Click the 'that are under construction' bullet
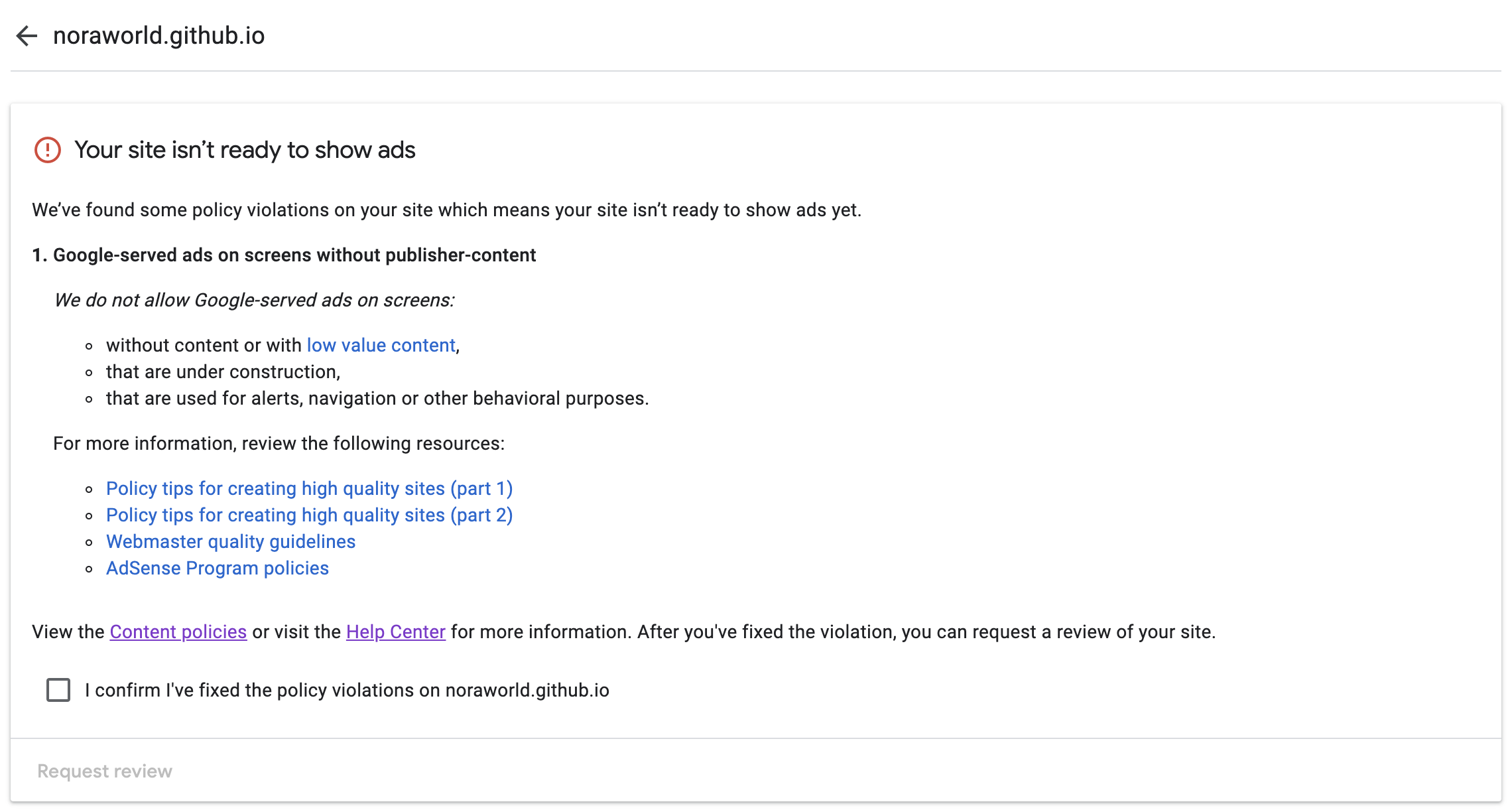 coord(223,372)
